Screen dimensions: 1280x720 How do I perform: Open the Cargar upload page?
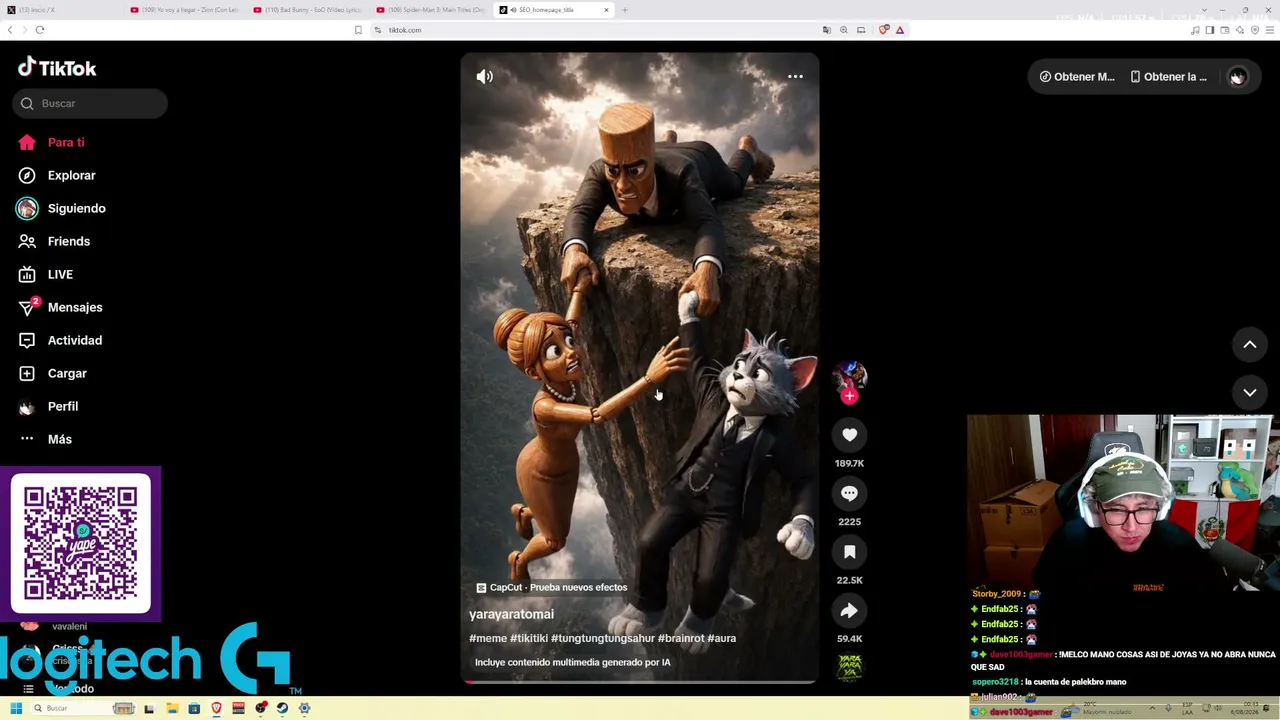point(67,373)
